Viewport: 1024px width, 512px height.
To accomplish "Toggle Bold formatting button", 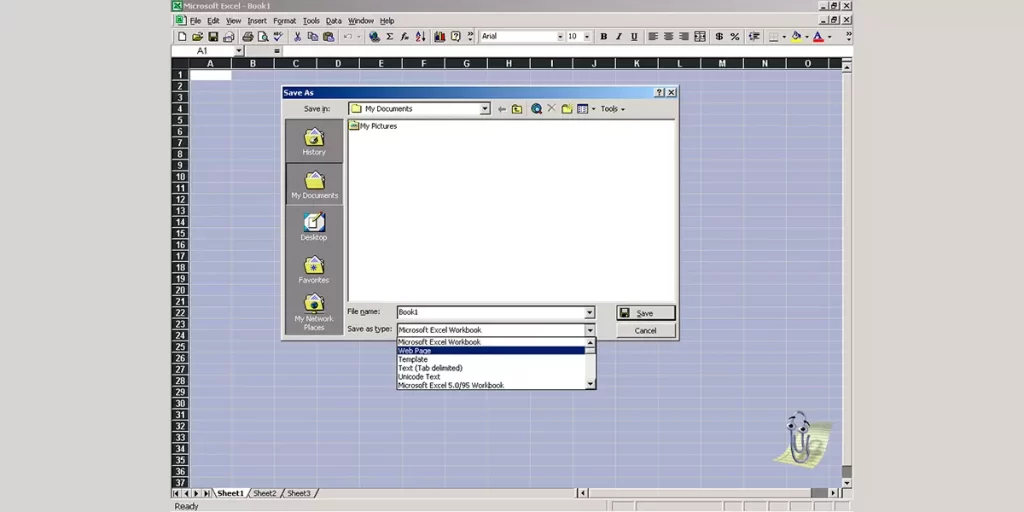I will click(603, 37).
